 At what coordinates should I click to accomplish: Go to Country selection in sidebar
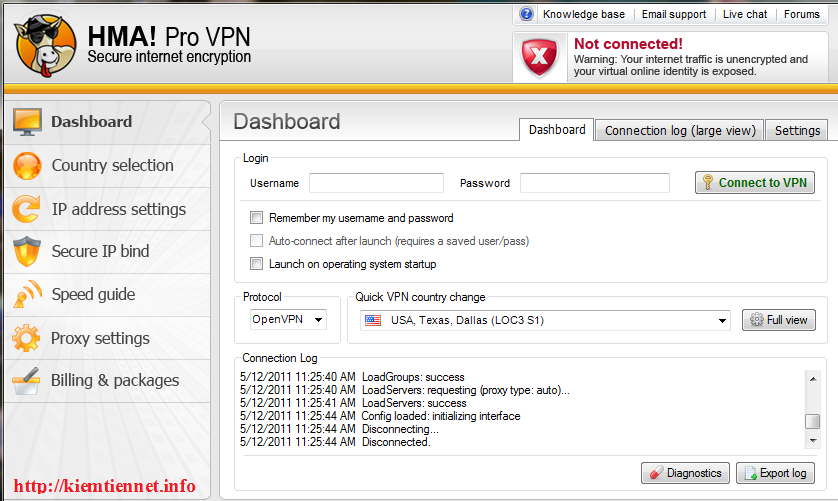pyautogui.click(x=107, y=166)
